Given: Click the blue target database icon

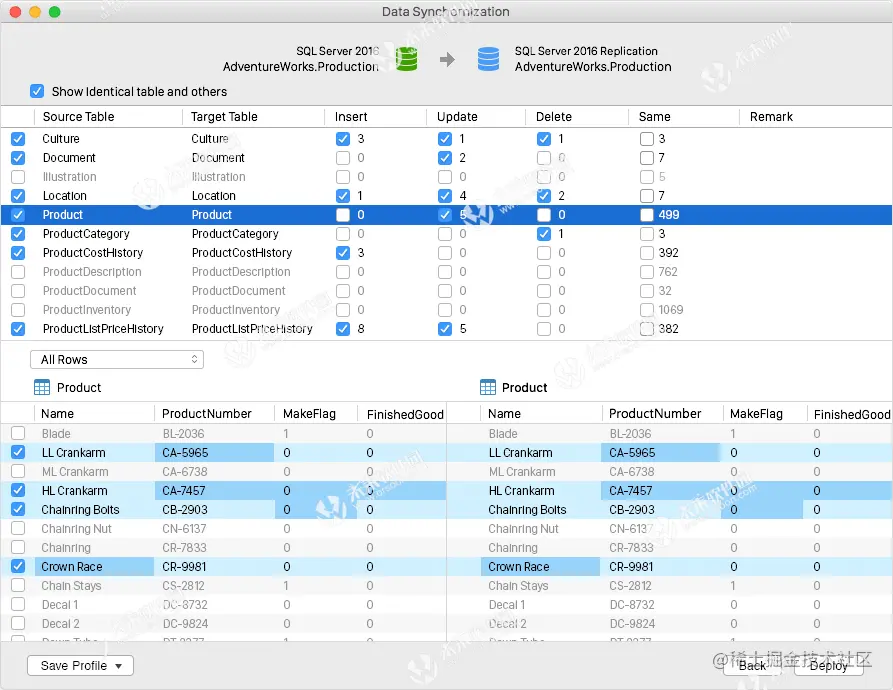Looking at the screenshot, I should [488, 59].
